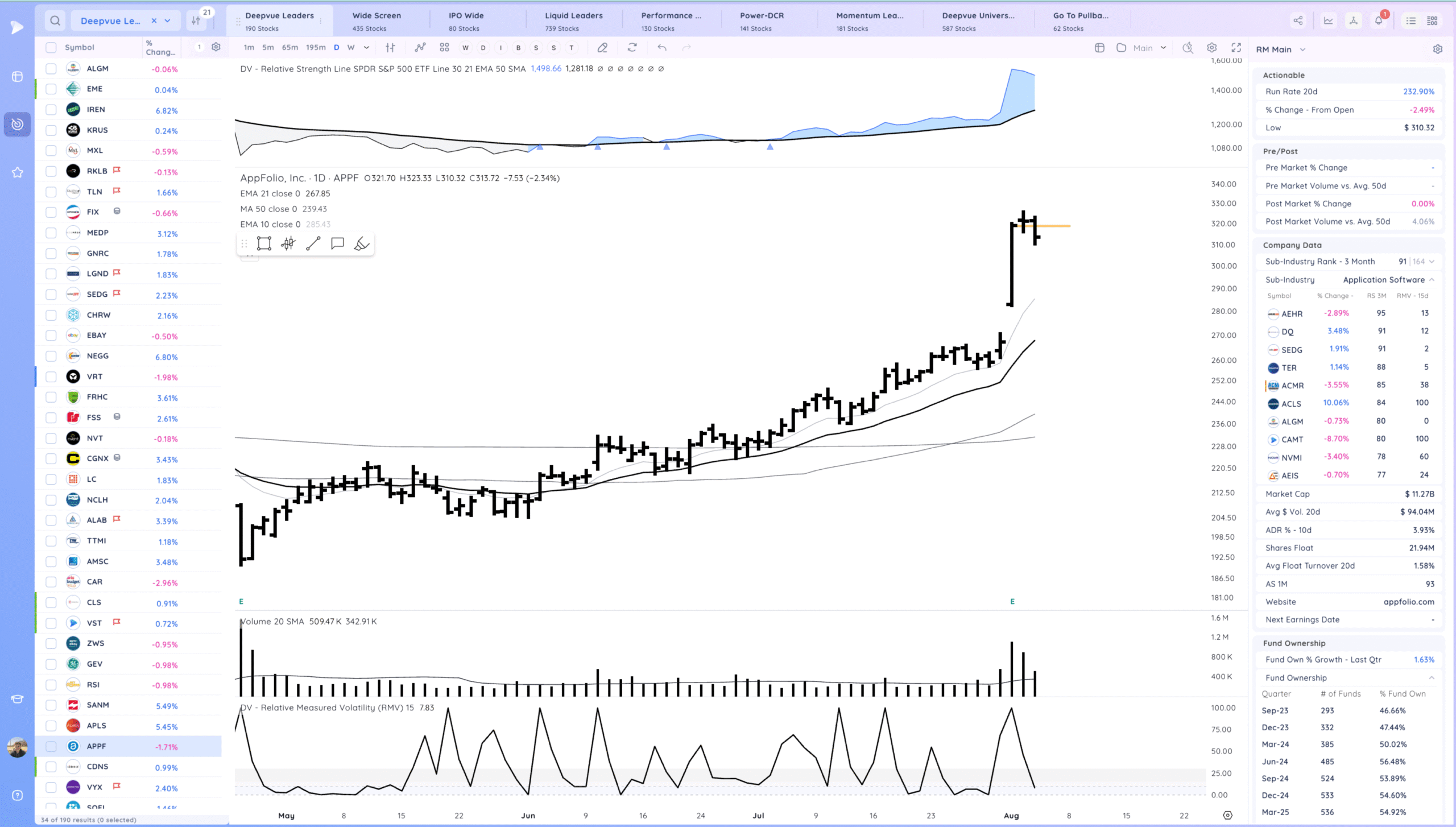
Task: Open chart time settings at bottom right
Action: [1227, 815]
